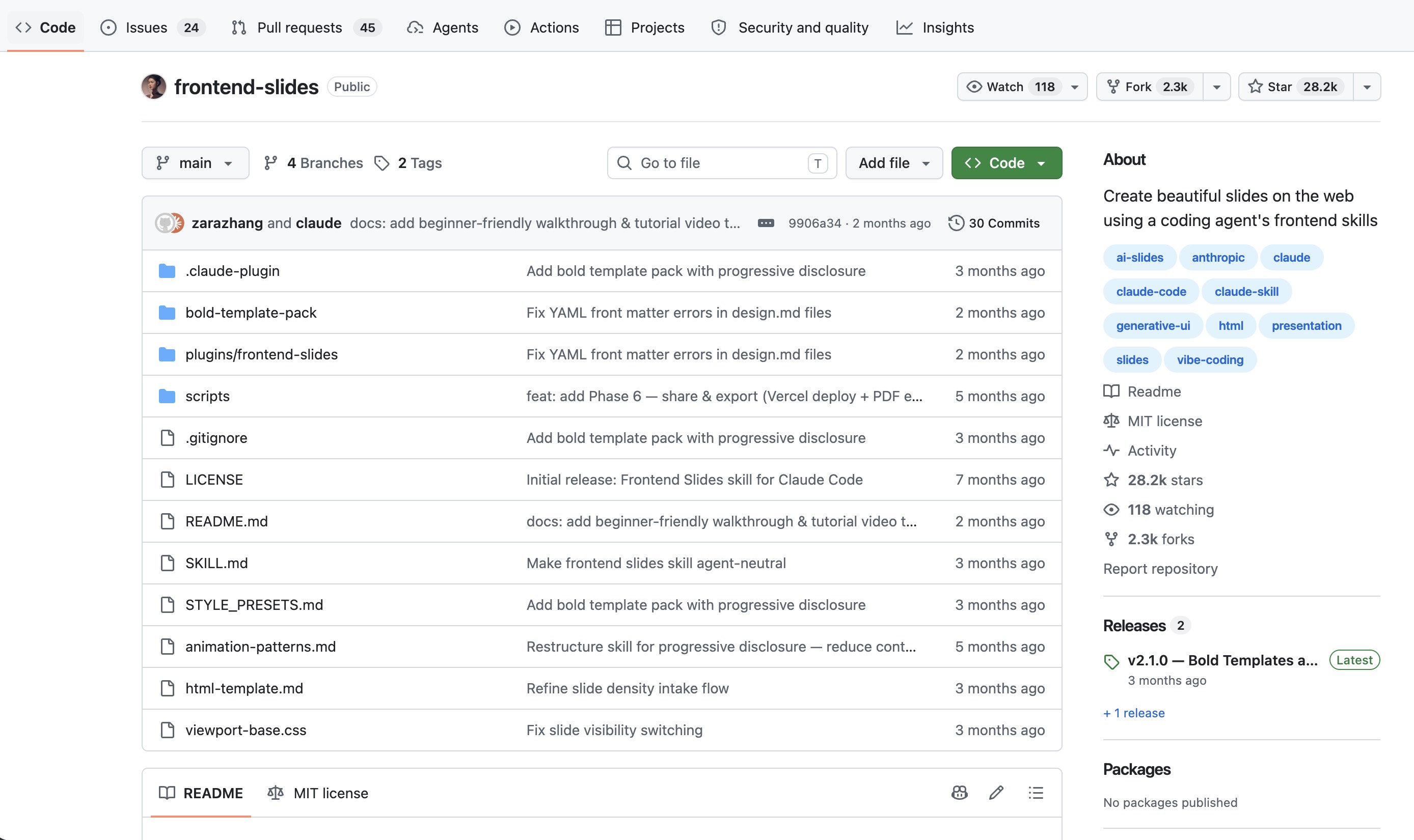Open html-template.md file
This screenshot has height=840, width=1414.
(x=244, y=688)
